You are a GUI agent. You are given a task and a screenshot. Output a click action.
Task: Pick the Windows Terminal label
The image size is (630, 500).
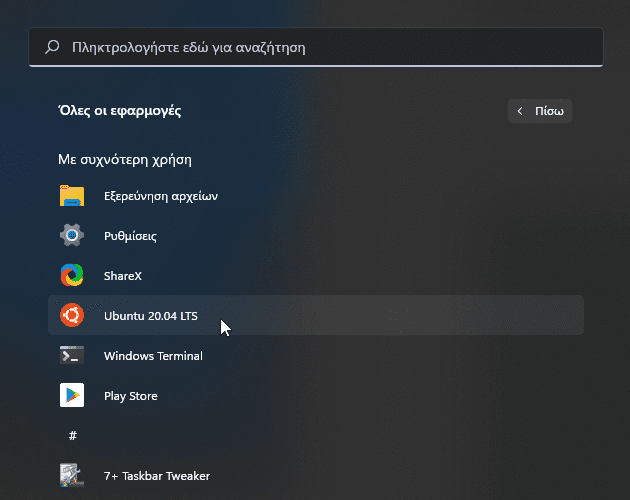(153, 356)
